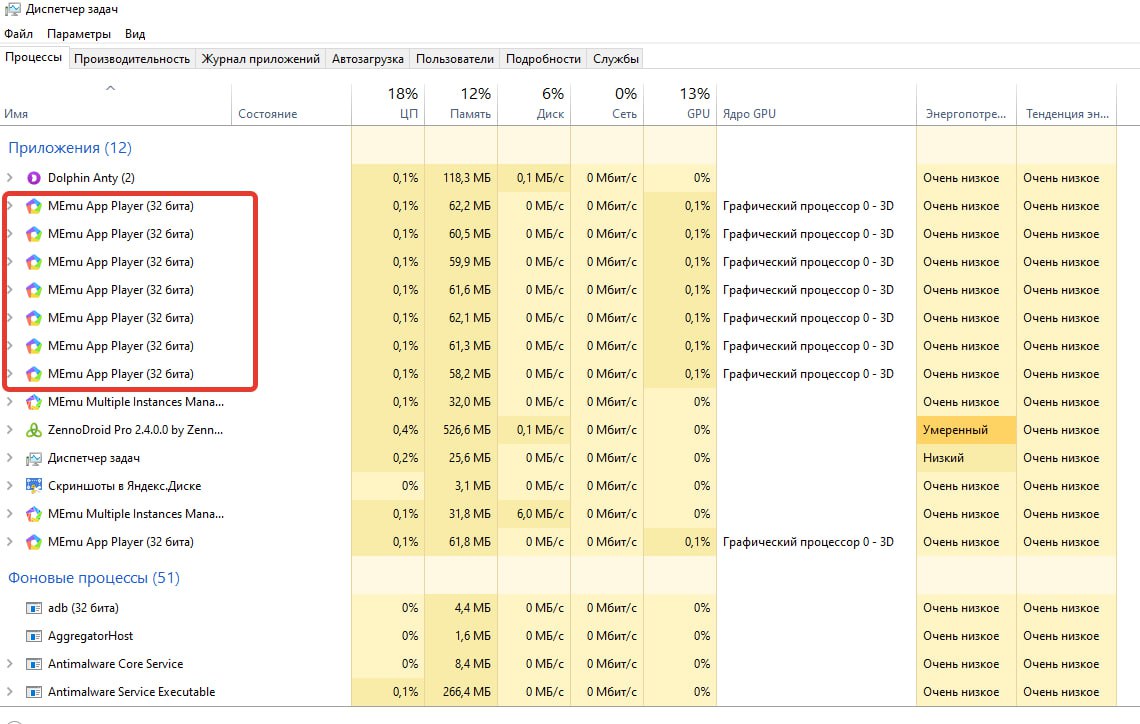Click icon of MEmu App Player using 61,8 МБ
The height and width of the screenshot is (724, 1140).
[33, 542]
